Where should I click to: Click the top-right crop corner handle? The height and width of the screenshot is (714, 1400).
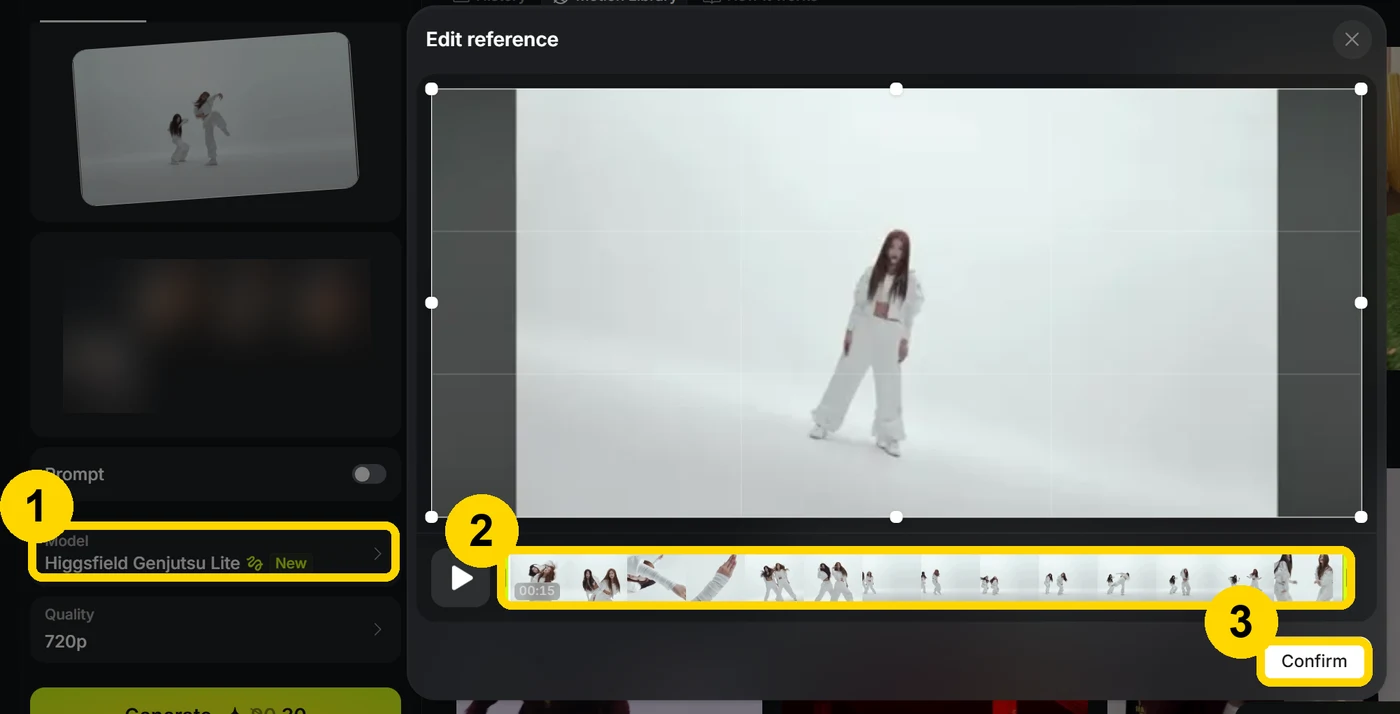[1361, 89]
